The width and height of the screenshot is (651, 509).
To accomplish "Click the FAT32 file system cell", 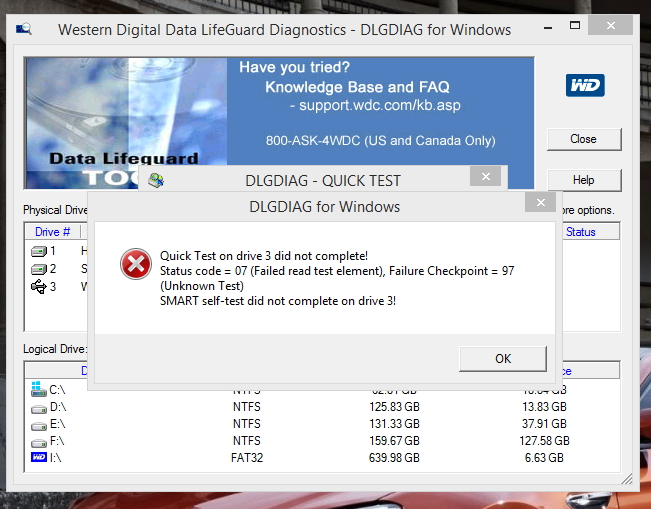I will 247,458.
